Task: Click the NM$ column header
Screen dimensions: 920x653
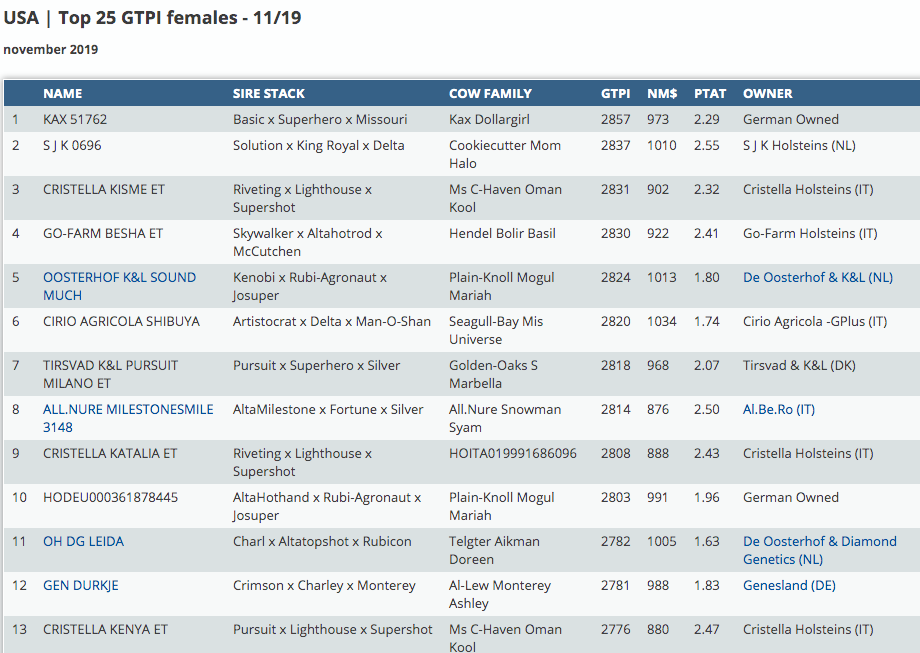Action: (662, 94)
